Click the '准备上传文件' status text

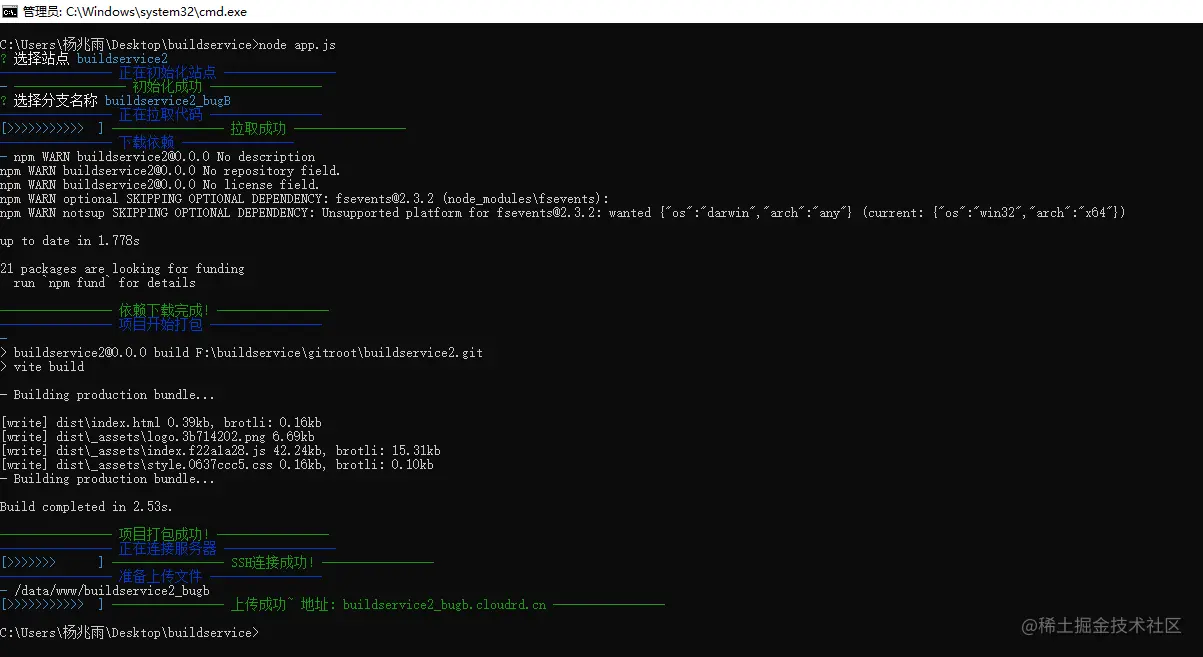[x=160, y=577]
